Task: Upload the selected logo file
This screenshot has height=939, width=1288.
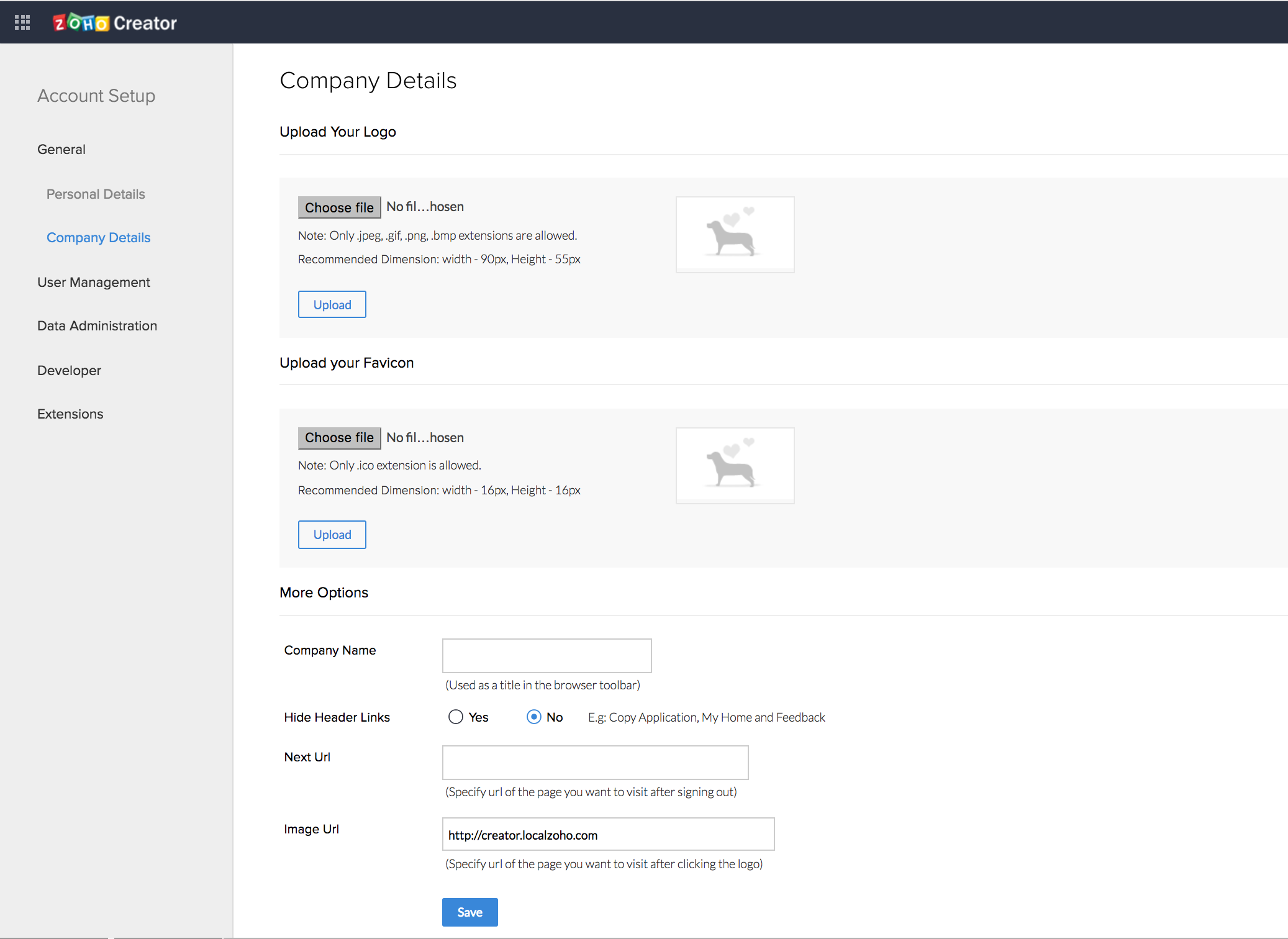Action: (332, 304)
